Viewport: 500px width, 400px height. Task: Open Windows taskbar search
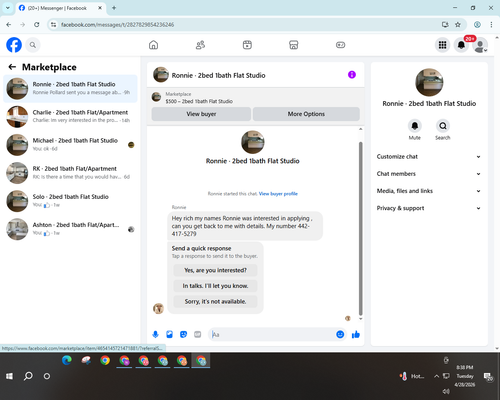[28, 376]
